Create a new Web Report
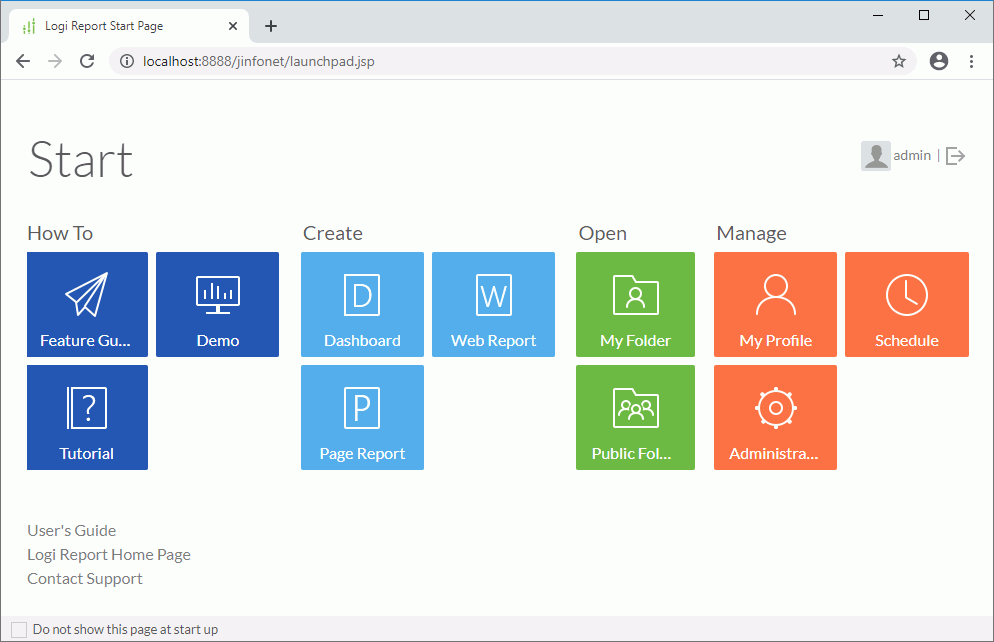 pos(493,304)
